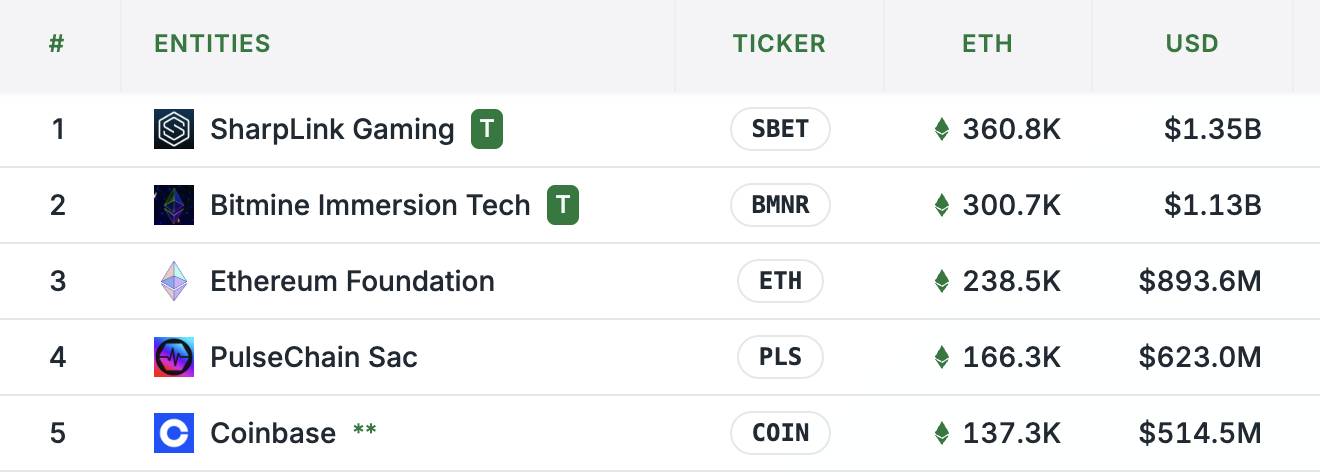
Task: Click the SharpLink Gaming logo icon
Action: tap(174, 129)
